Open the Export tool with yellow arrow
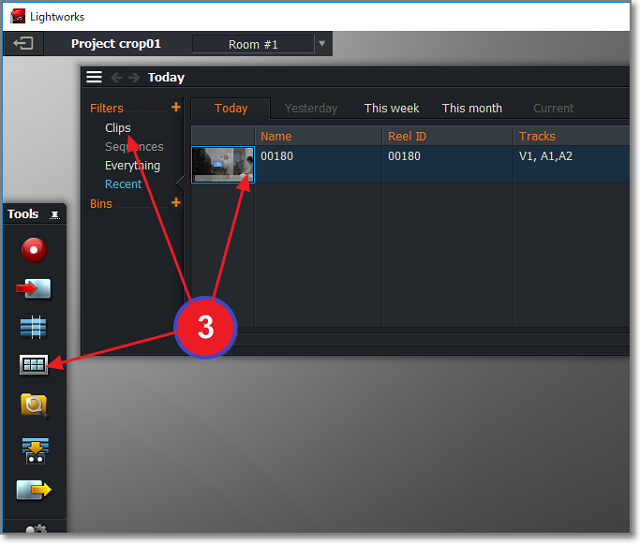This screenshot has width=640, height=543. (34, 490)
